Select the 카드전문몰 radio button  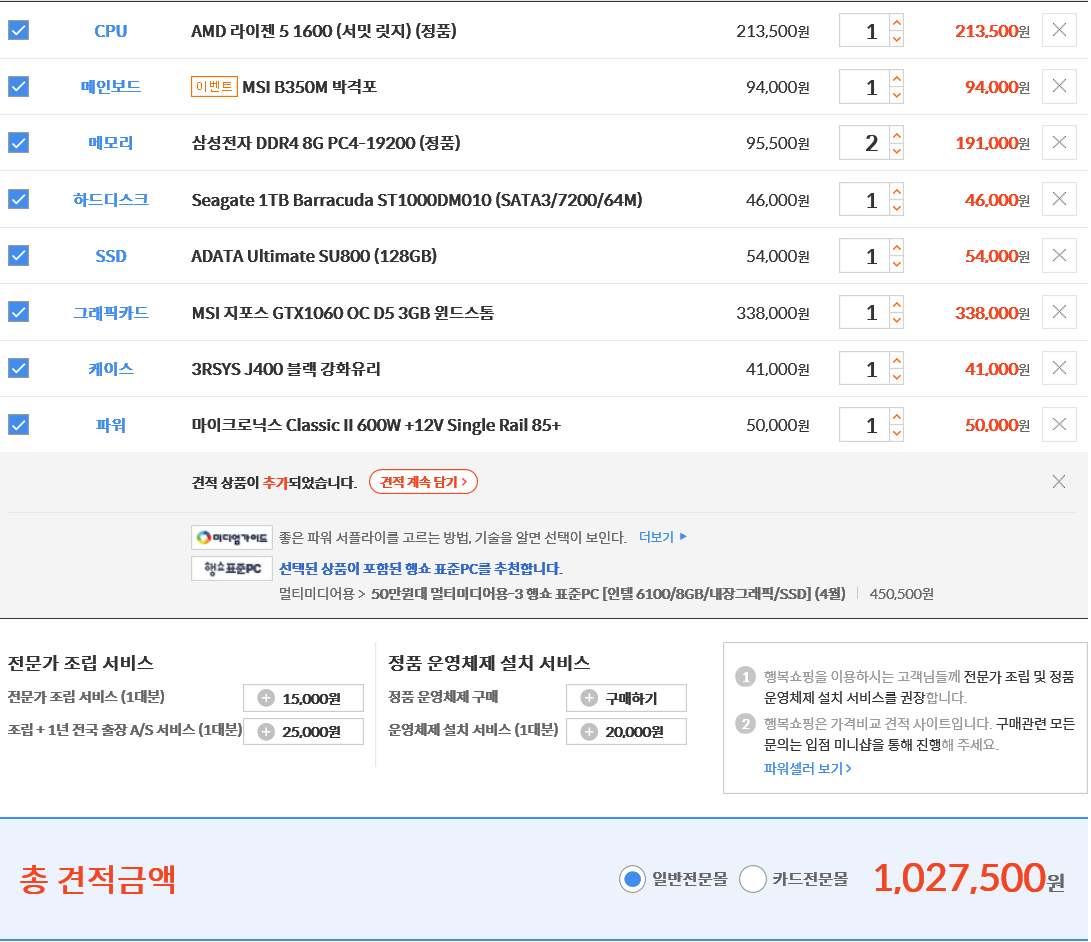click(x=753, y=879)
